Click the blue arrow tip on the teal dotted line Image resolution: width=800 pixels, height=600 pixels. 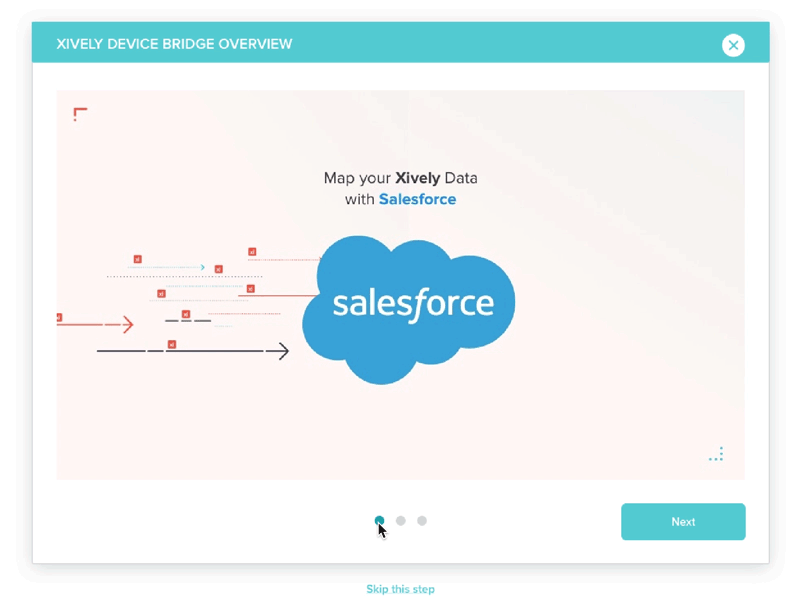[x=203, y=267]
